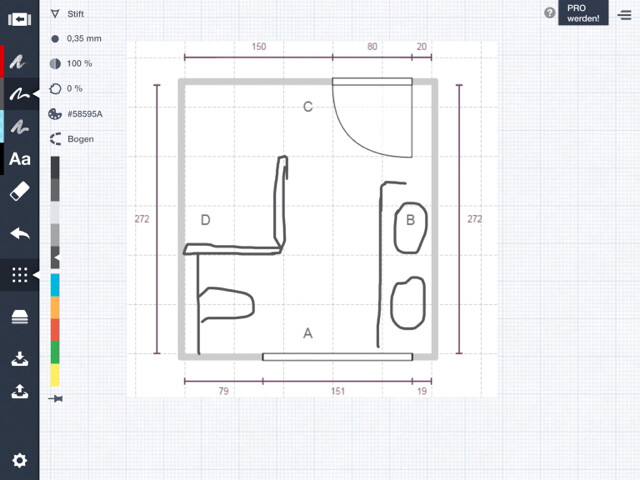Choose the Aa text tool
Viewport: 640px width, 480px height.
pos(19,159)
